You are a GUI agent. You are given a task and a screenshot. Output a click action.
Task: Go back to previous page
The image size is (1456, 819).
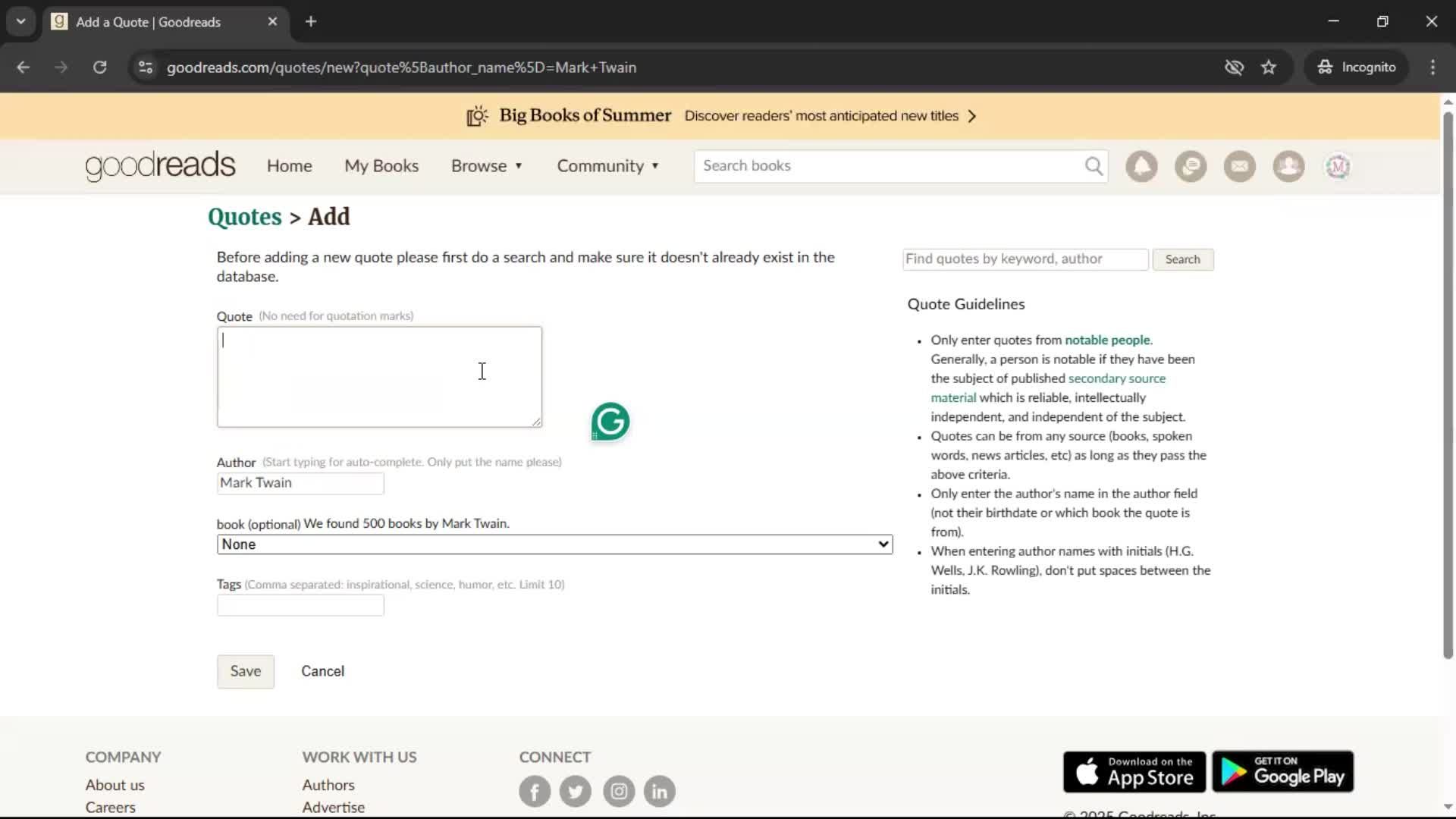(x=23, y=67)
